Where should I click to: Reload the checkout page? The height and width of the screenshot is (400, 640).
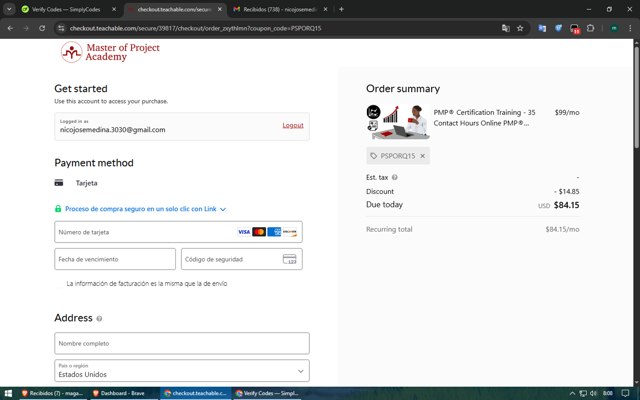(x=42, y=28)
